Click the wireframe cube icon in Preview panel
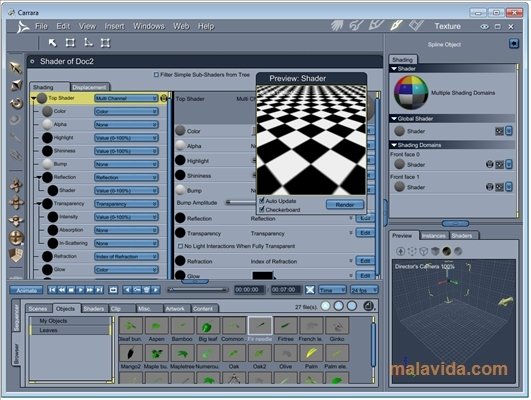This screenshot has width=531, height=400. pyautogui.click(x=424, y=251)
